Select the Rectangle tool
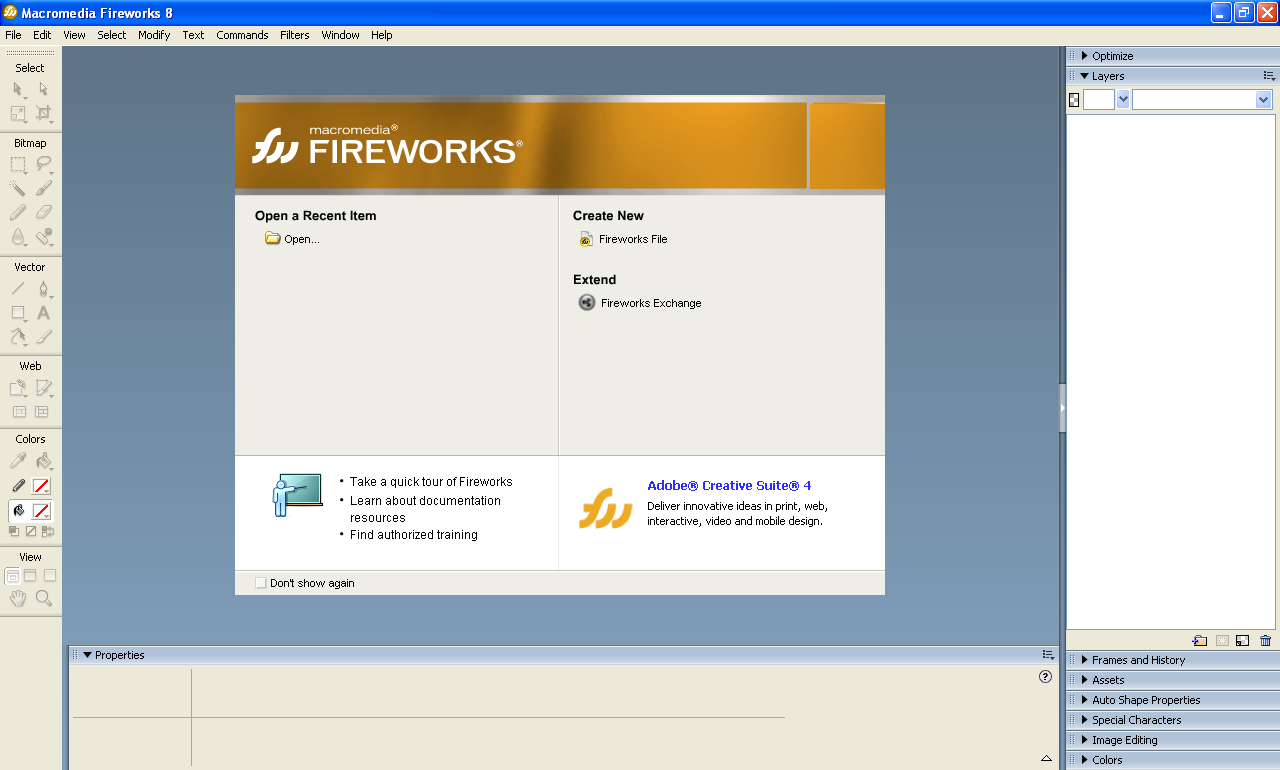This screenshot has height=770, width=1280. pyautogui.click(x=18, y=313)
